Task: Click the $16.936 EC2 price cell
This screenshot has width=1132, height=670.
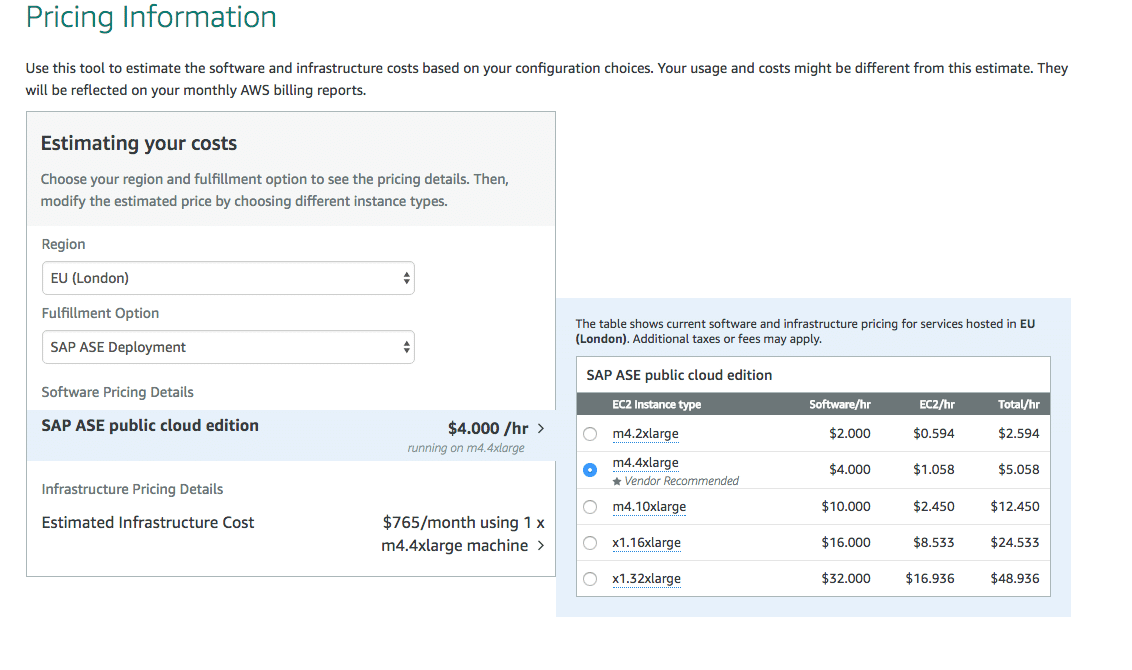Action: (x=930, y=578)
